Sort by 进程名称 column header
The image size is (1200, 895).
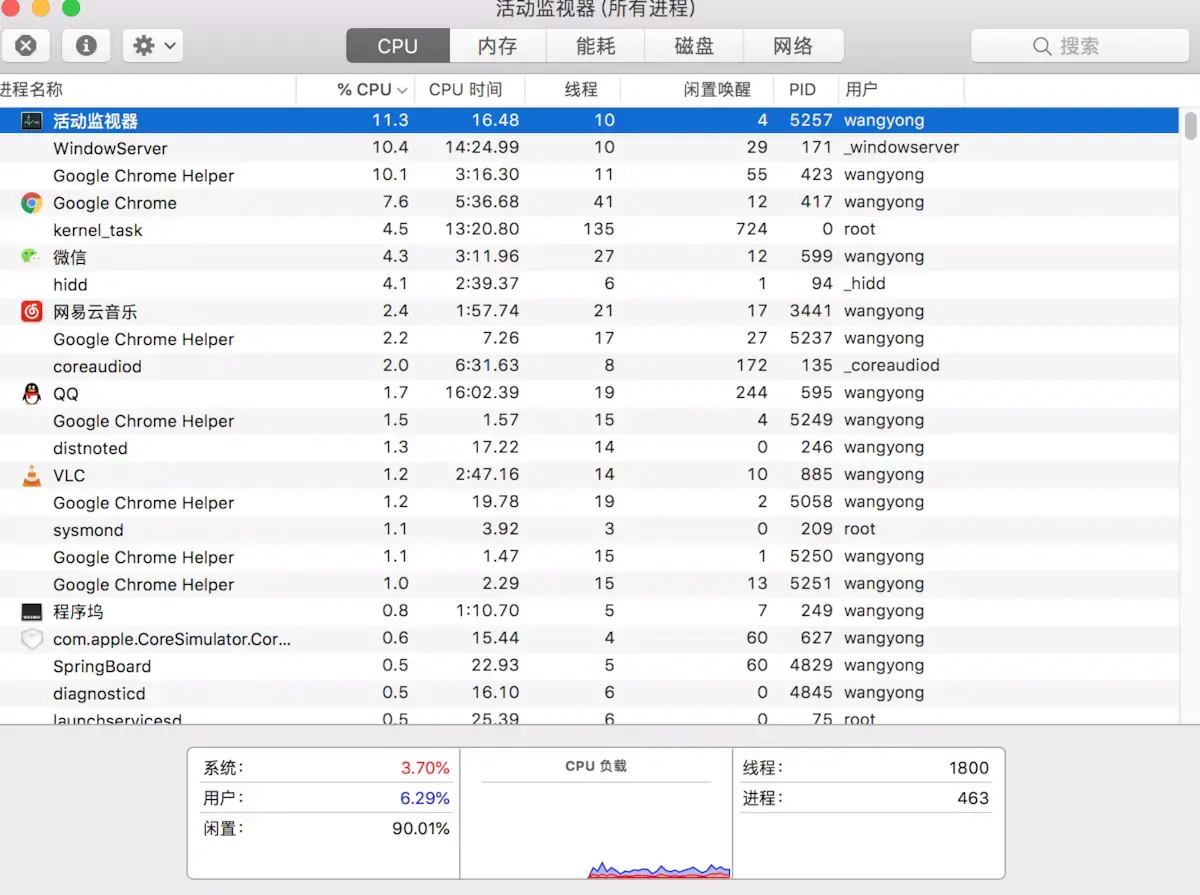coord(148,89)
